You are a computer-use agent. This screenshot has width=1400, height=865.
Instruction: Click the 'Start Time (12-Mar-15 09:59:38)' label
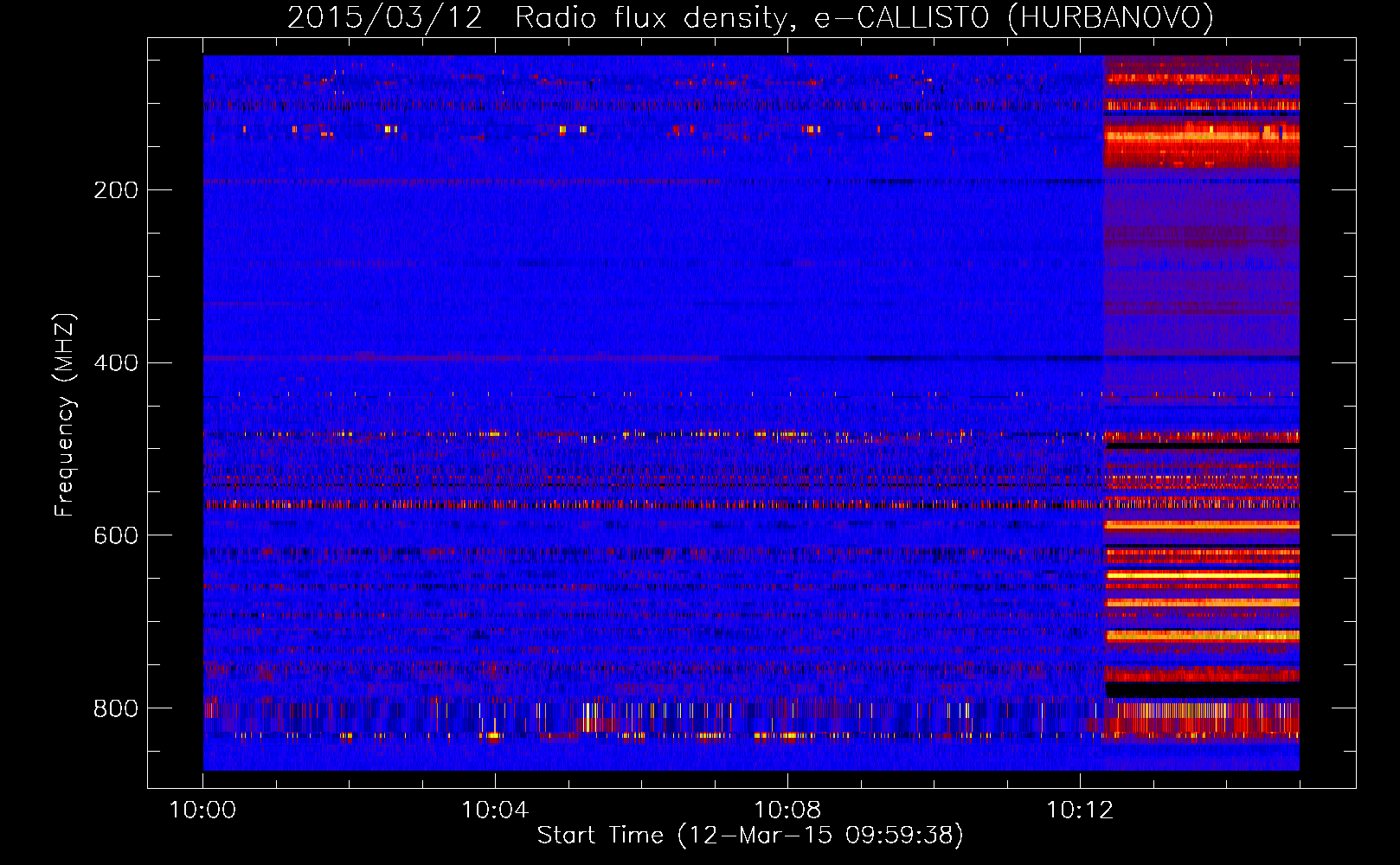[750, 836]
